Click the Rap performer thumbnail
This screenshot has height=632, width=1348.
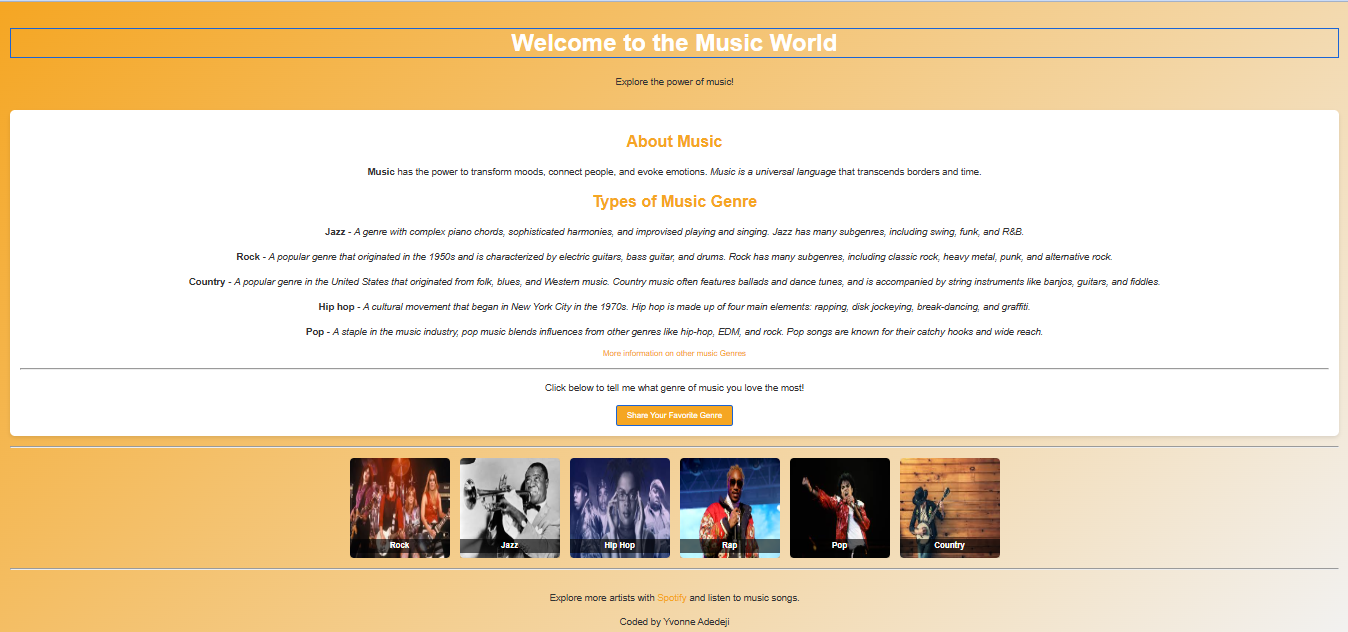(729, 507)
